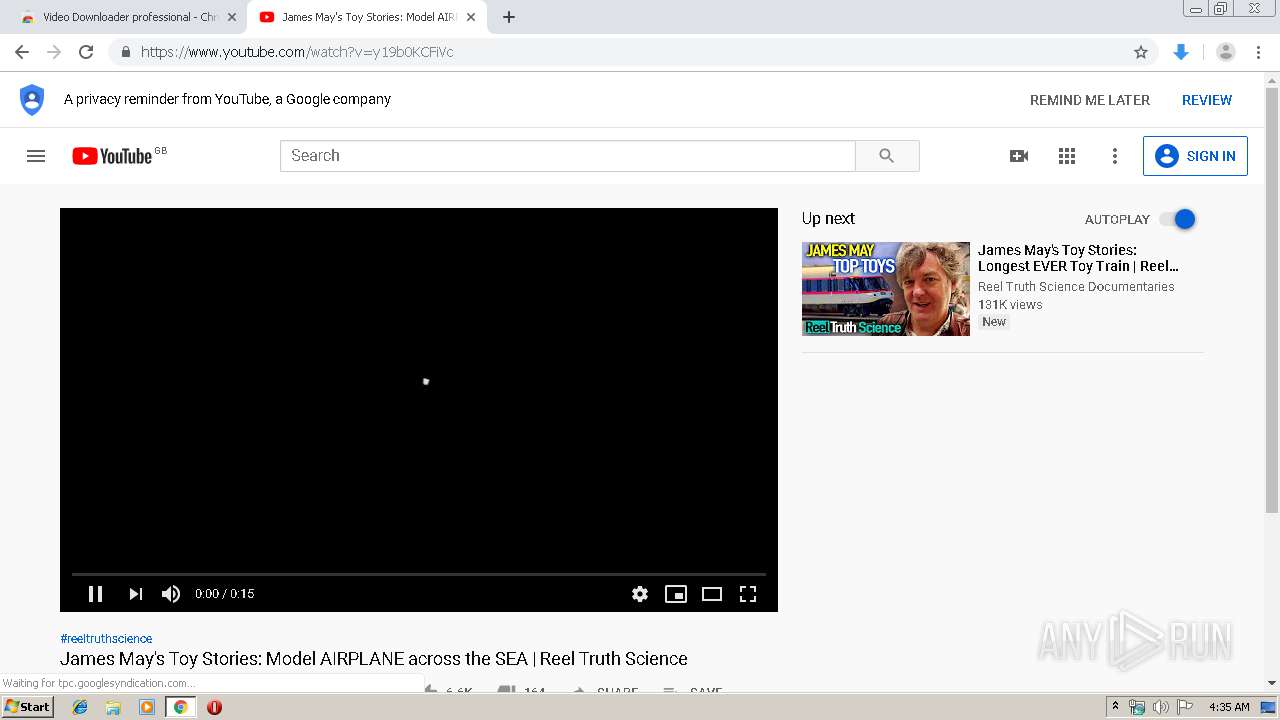The height and width of the screenshot is (720, 1280).
Task: Open James May's Toy Stories: Longest EVER title
Action: (x=1078, y=258)
